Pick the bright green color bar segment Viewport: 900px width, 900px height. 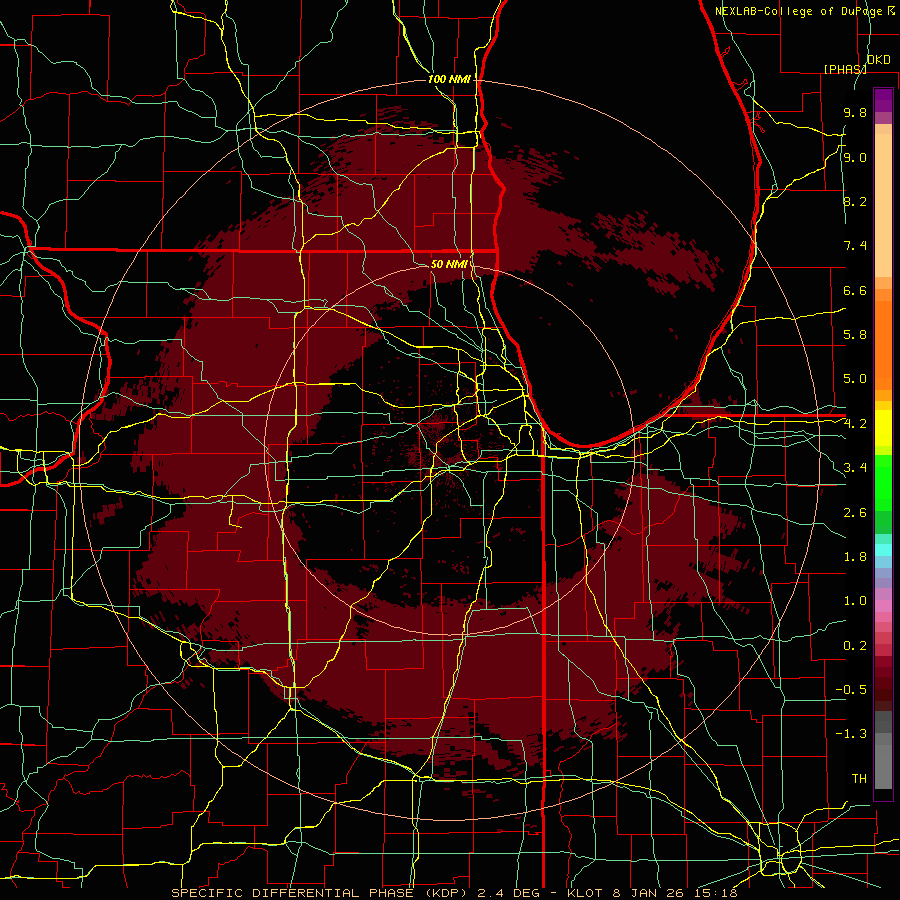[883, 482]
